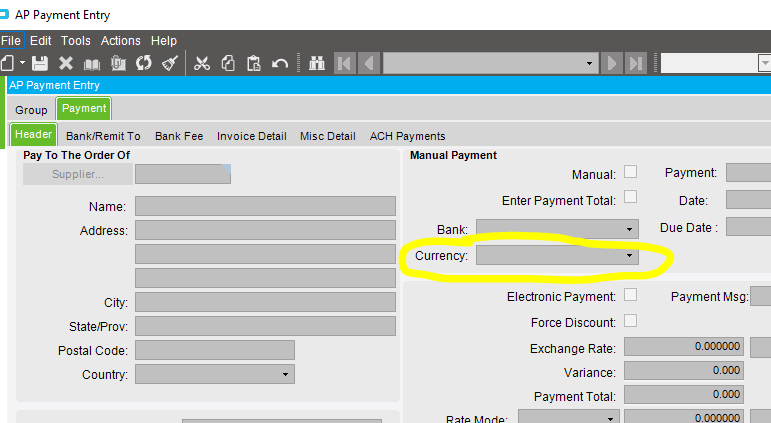The height and width of the screenshot is (423, 771).
Task: Go to the previous record in the toolbar
Action: [x=369, y=63]
